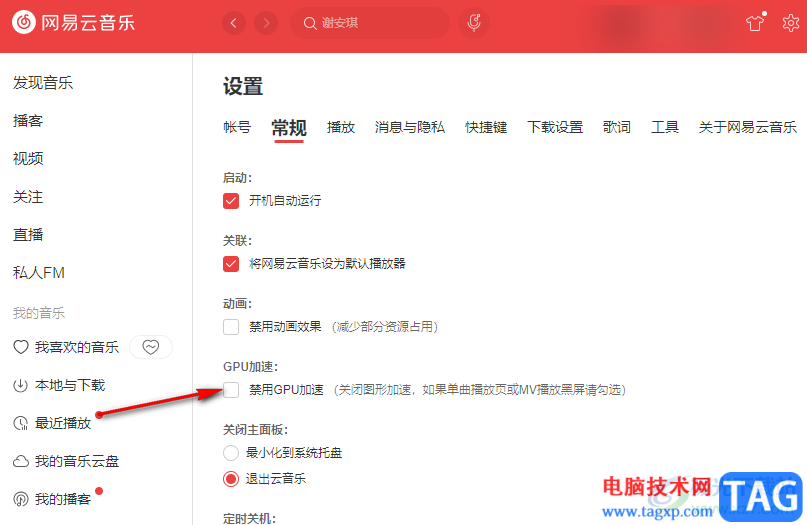The width and height of the screenshot is (807, 525).
Task: Click the 关联: section label
Action: click(x=237, y=241)
